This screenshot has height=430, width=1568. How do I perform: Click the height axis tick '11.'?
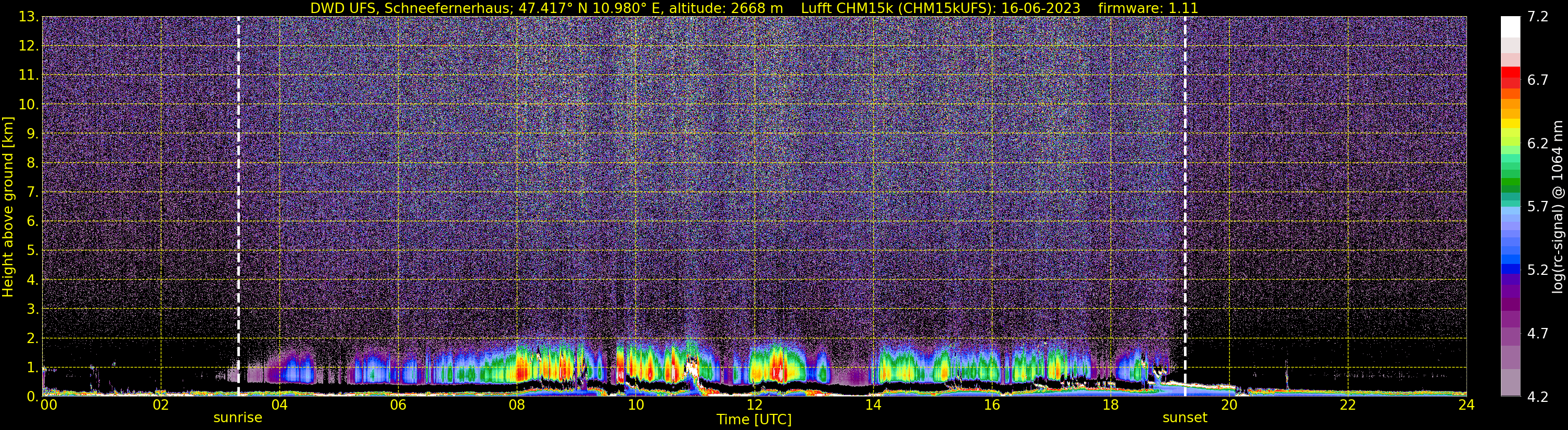click(29, 75)
